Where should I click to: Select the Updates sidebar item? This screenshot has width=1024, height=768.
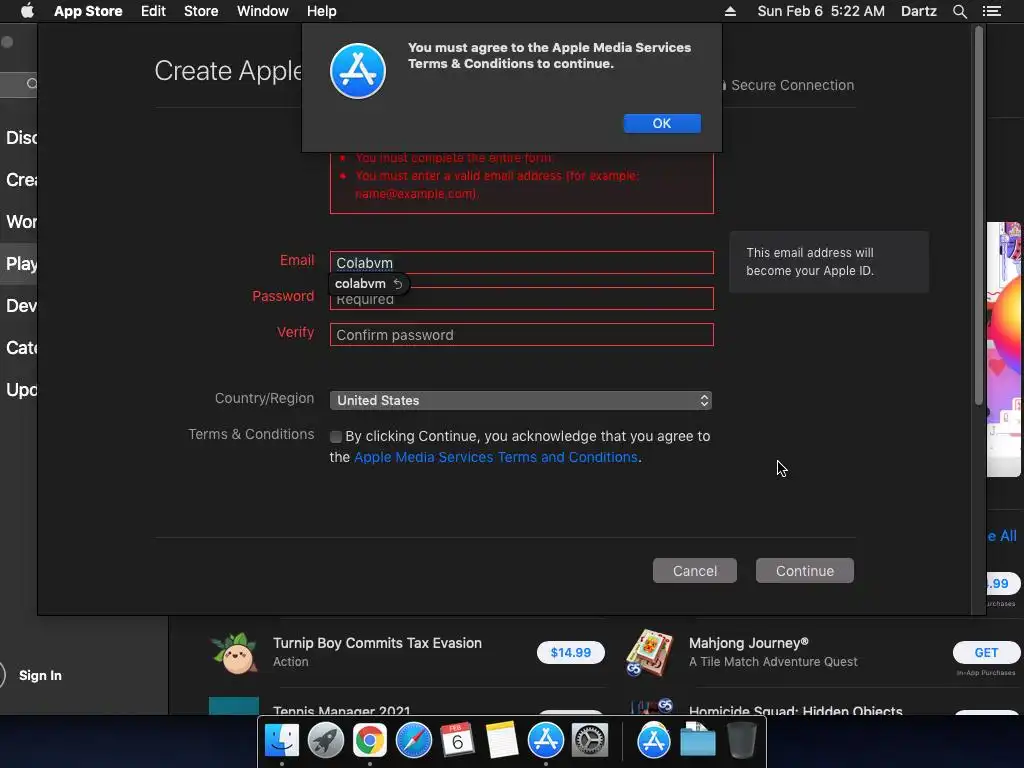click(x=19, y=389)
